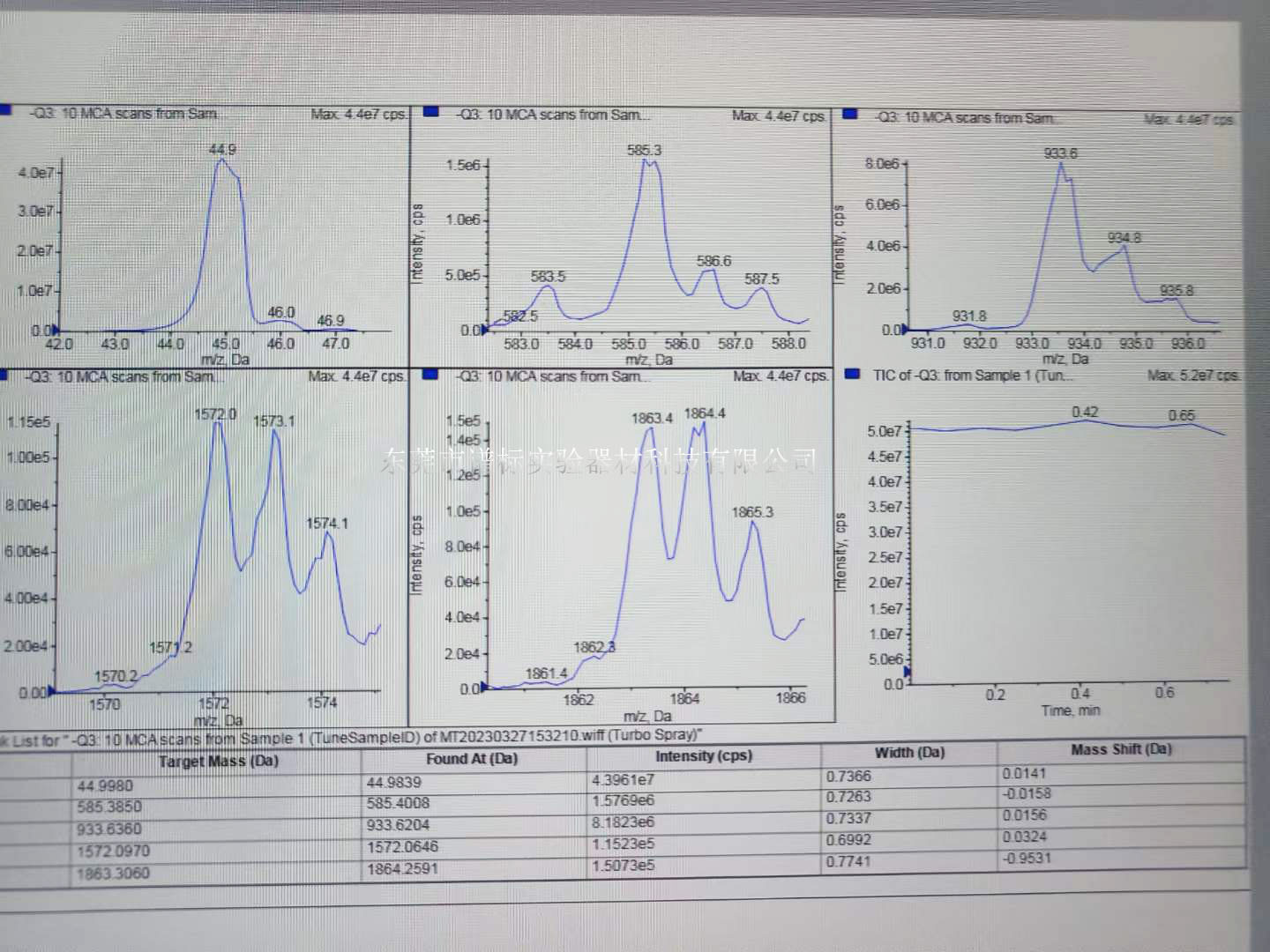The height and width of the screenshot is (952, 1270).
Task: Click the mass shift cell showing -0.9531
Action: tap(1027, 859)
